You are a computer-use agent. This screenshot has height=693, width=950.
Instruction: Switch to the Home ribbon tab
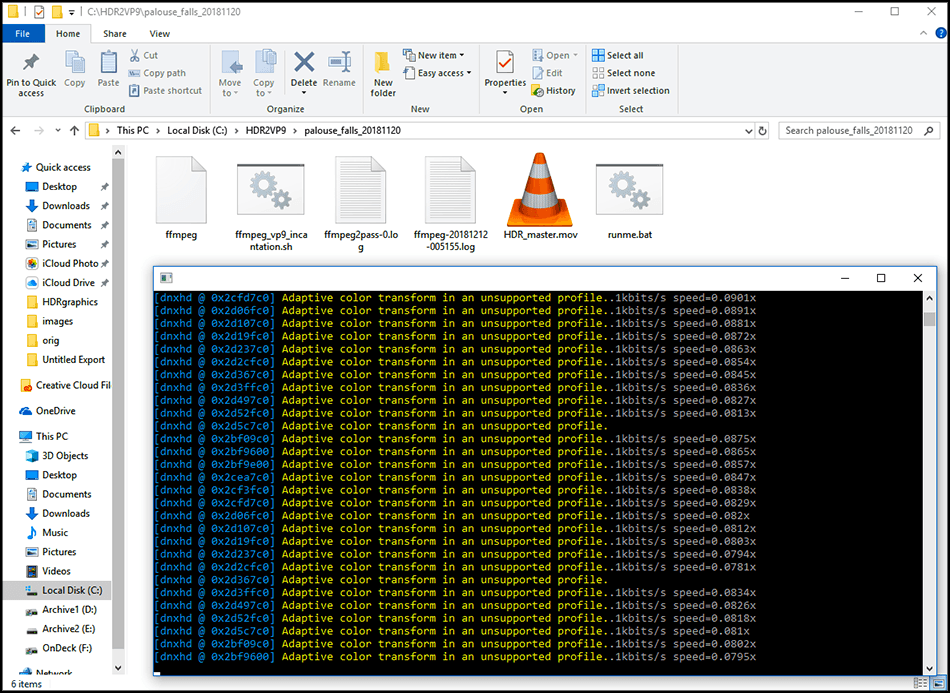point(68,34)
